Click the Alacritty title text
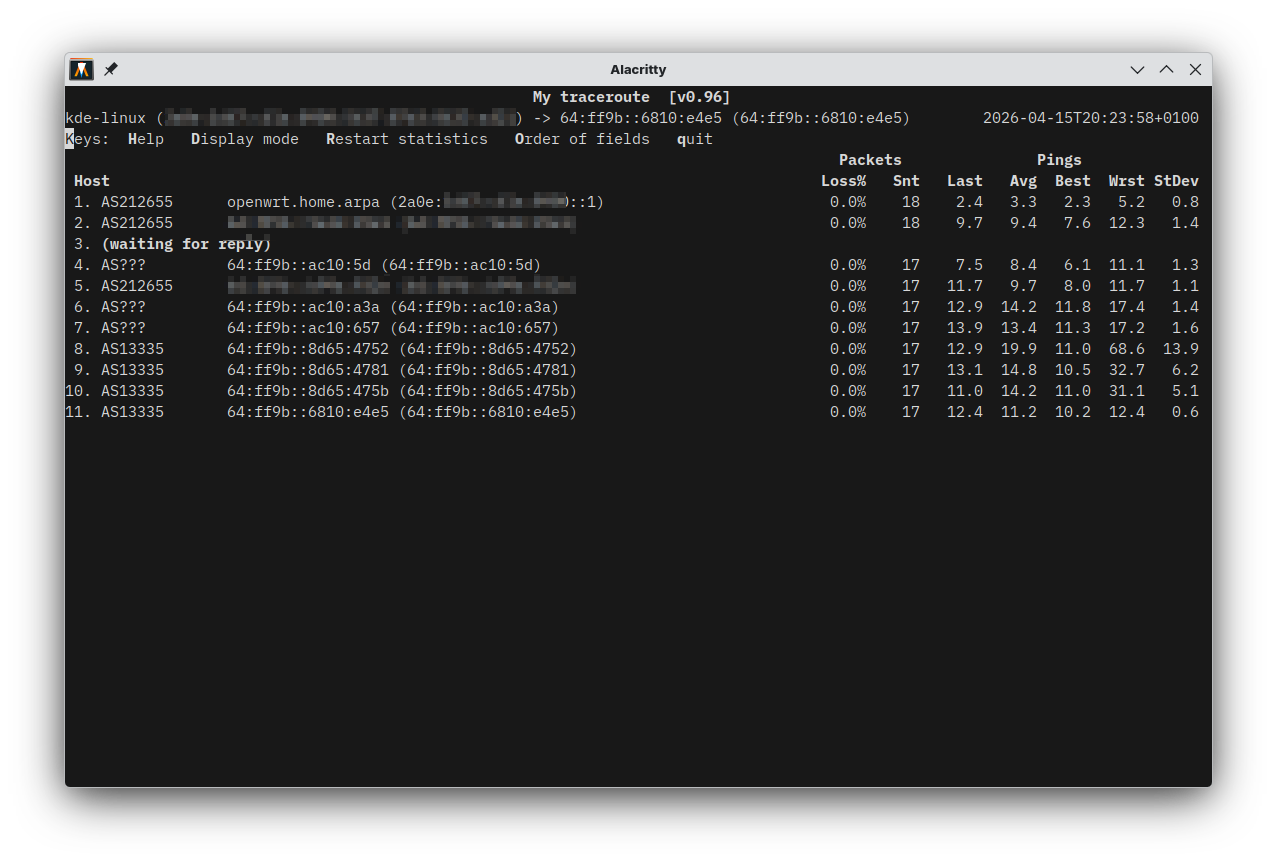This screenshot has height=864, width=1277. tap(638, 70)
